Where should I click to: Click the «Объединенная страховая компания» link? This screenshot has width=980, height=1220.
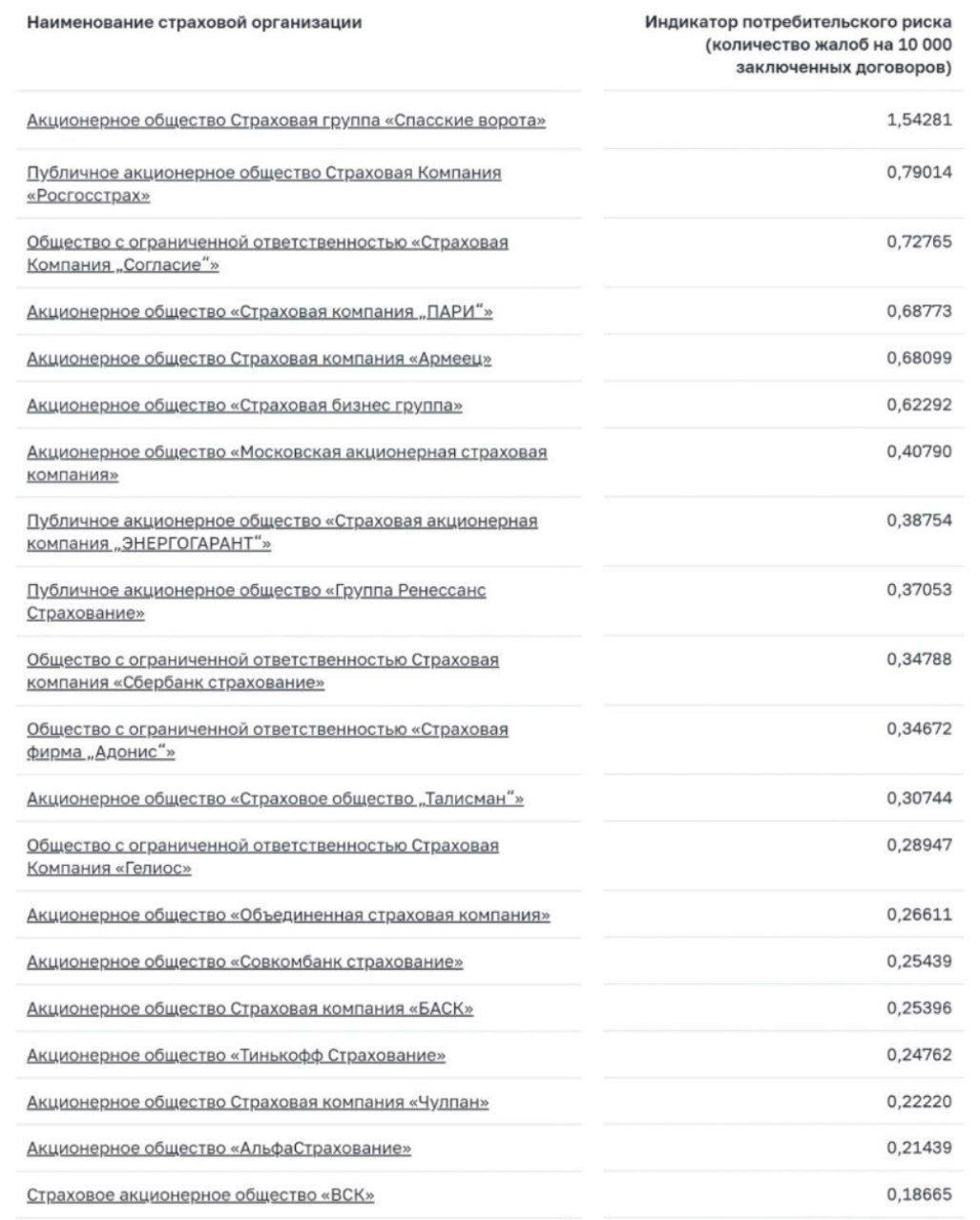pos(288,915)
